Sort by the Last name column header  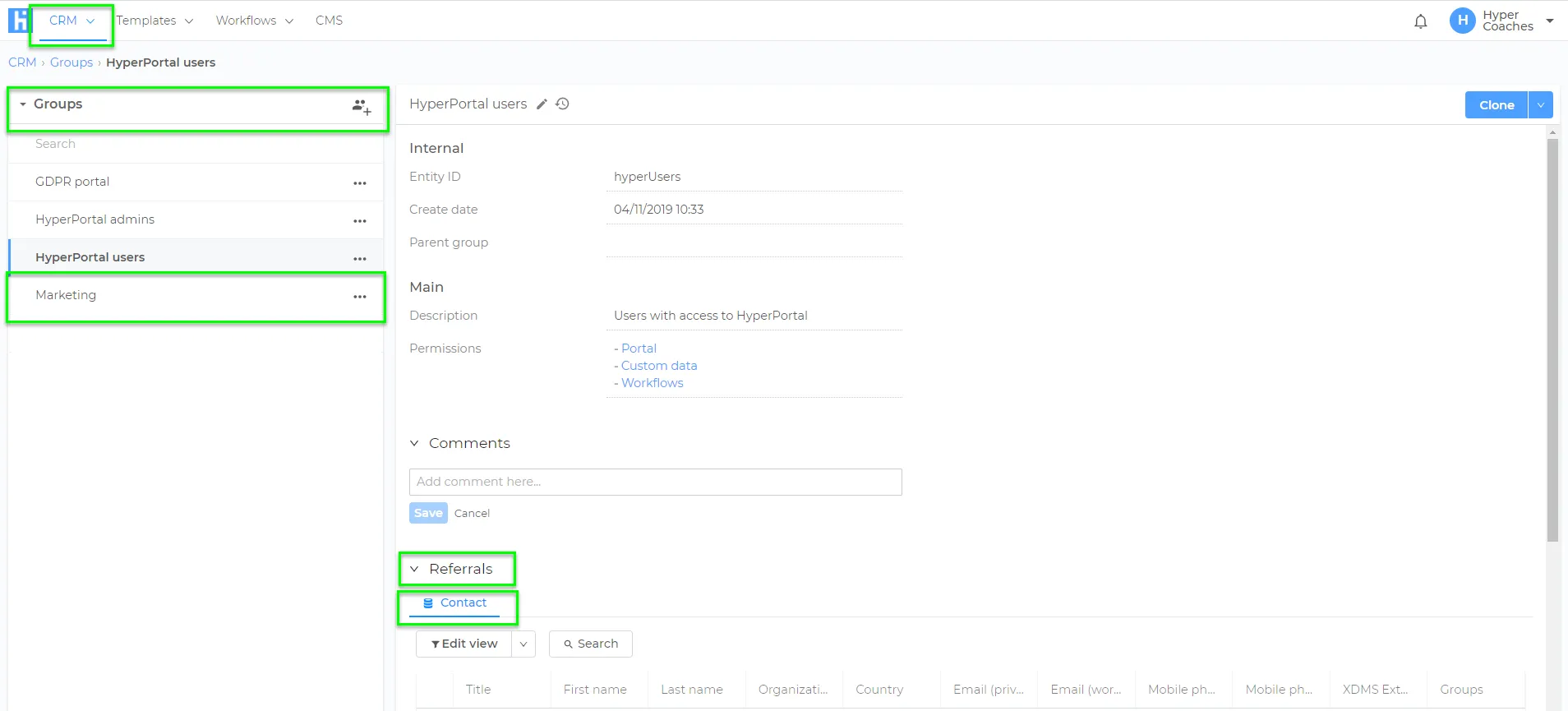tap(692, 690)
